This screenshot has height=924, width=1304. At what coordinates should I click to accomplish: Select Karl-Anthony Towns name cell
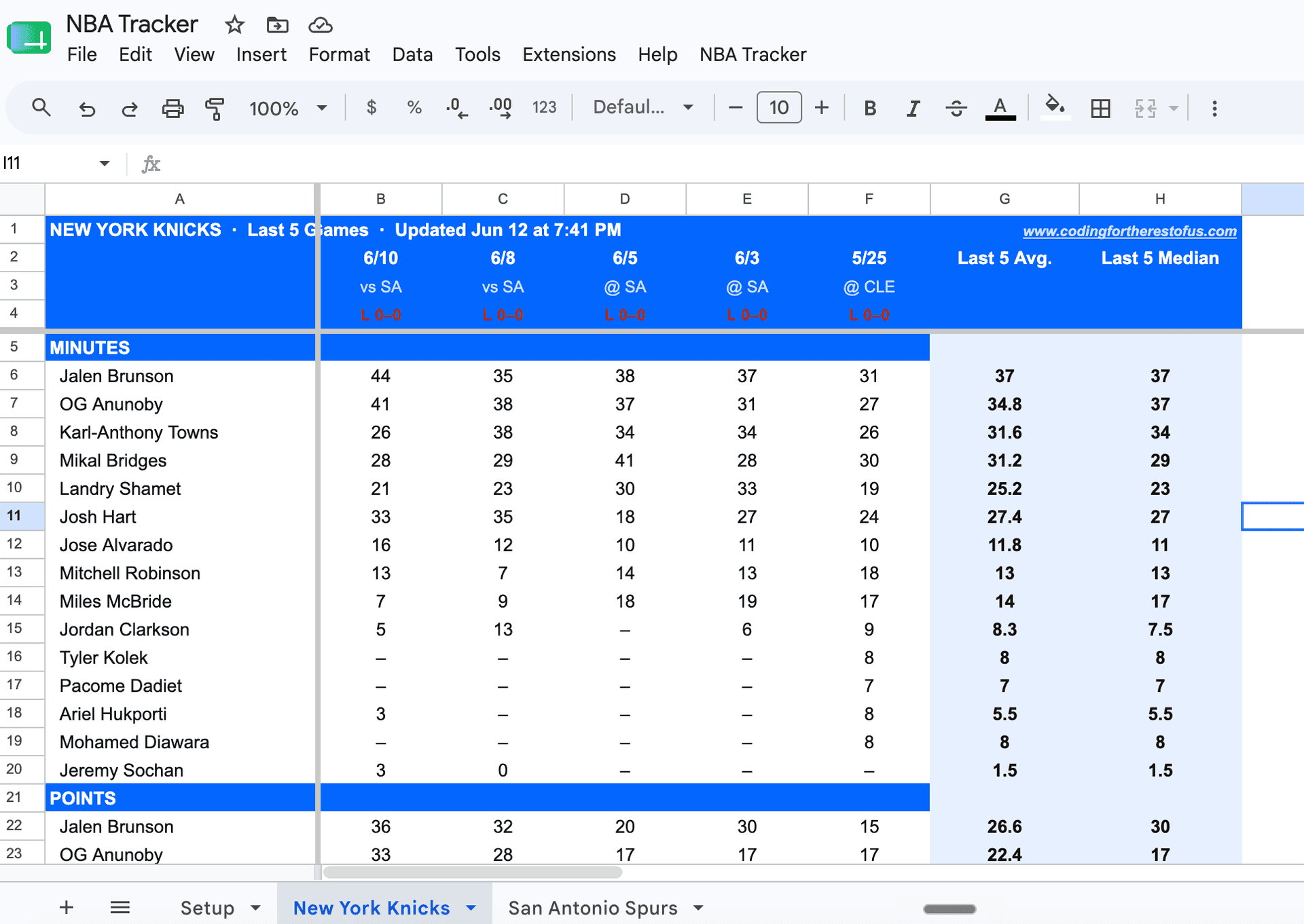coord(180,432)
